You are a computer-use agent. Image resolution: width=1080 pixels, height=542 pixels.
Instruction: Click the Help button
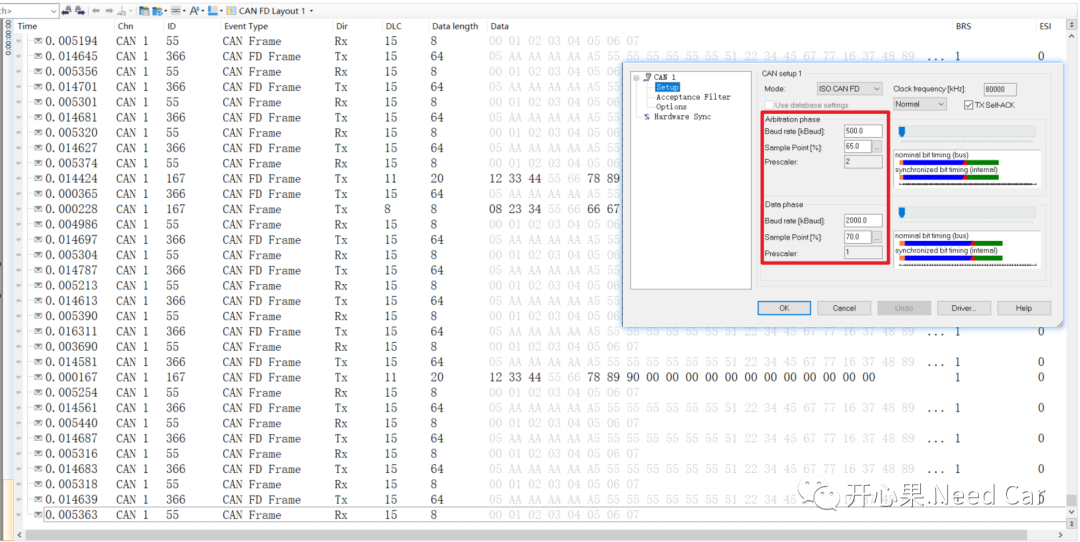pos(1024,308)
